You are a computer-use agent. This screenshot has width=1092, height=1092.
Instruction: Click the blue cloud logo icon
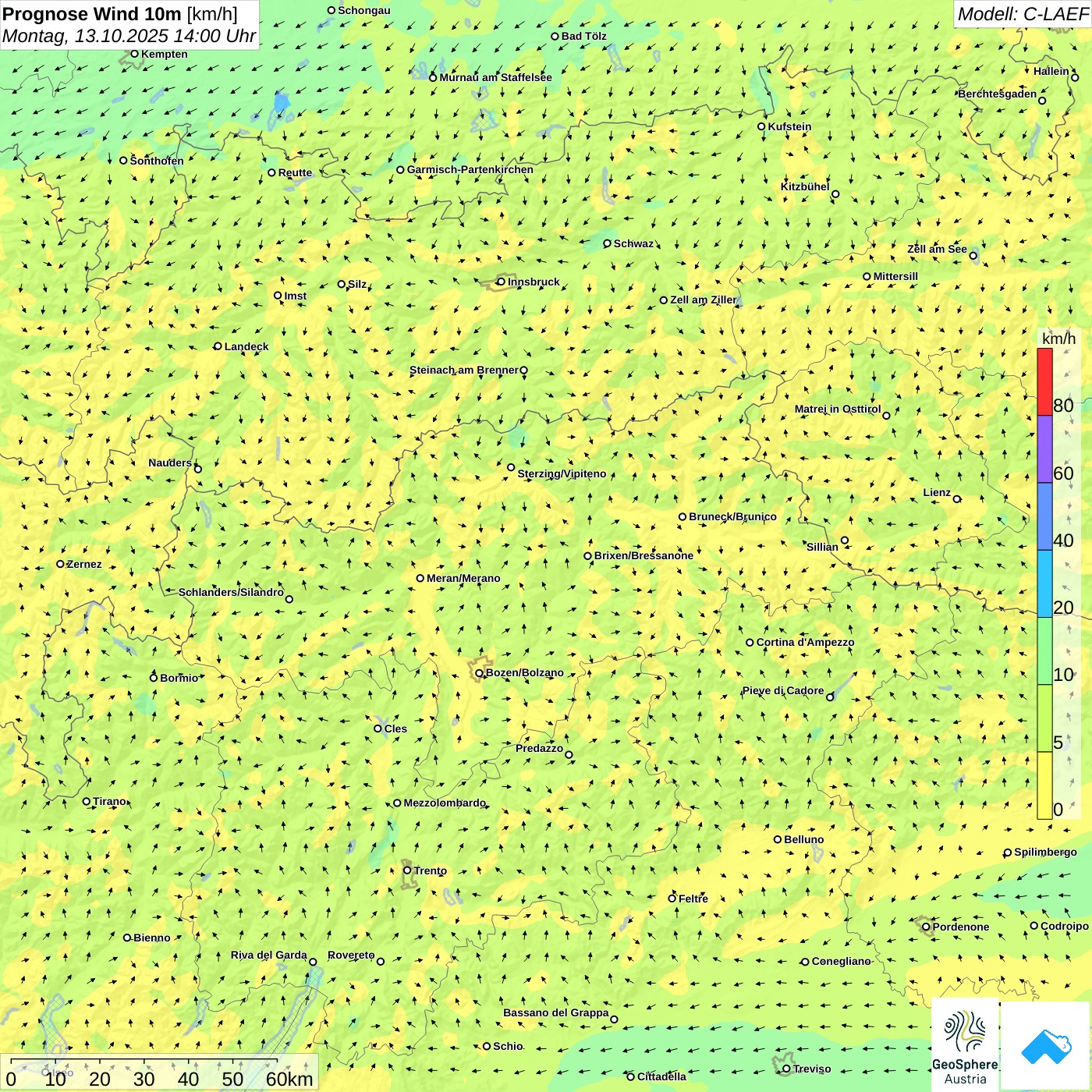pyautogui.click(x=1046, y=1047)
